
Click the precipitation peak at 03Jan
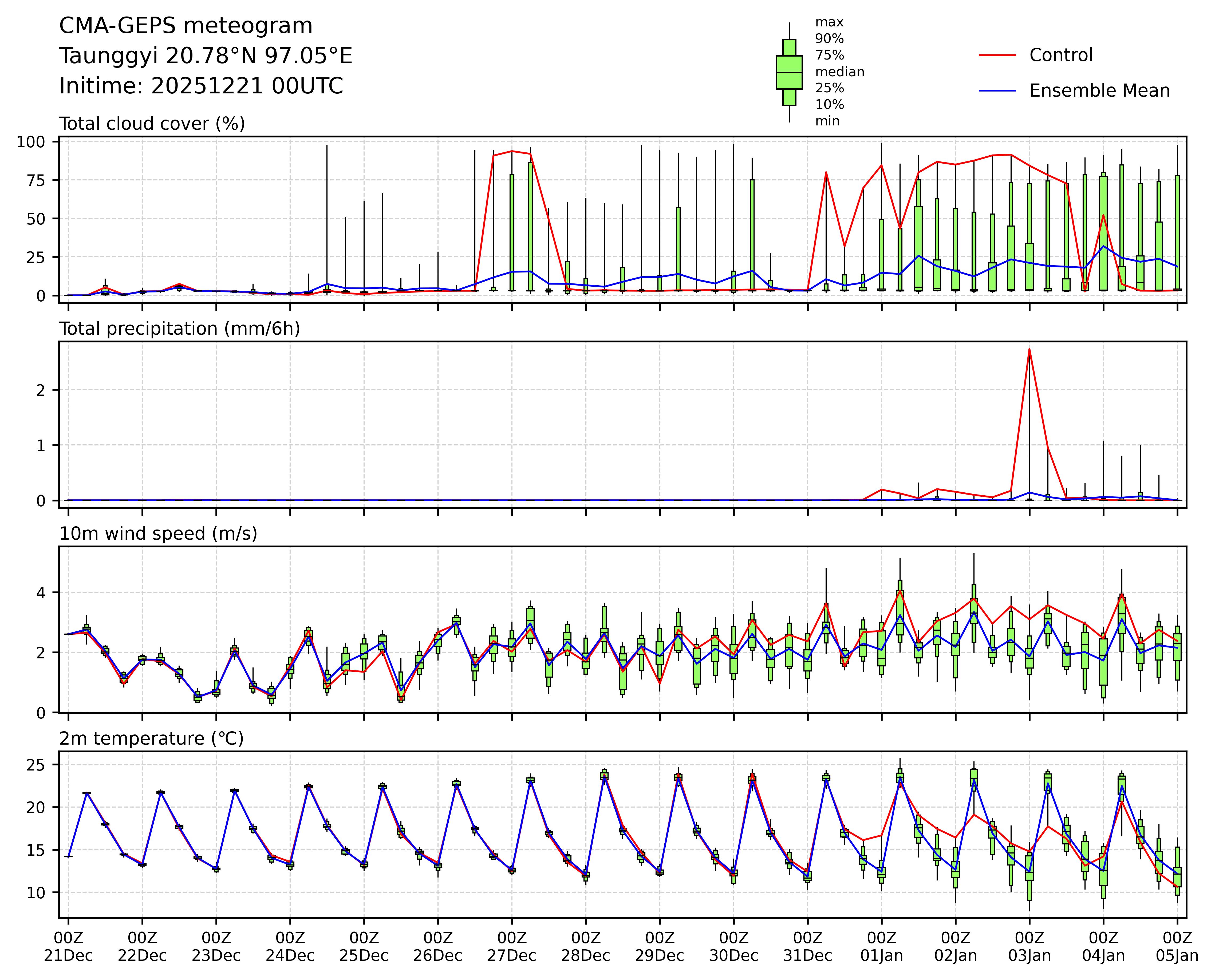click(x=1029, y=349)
